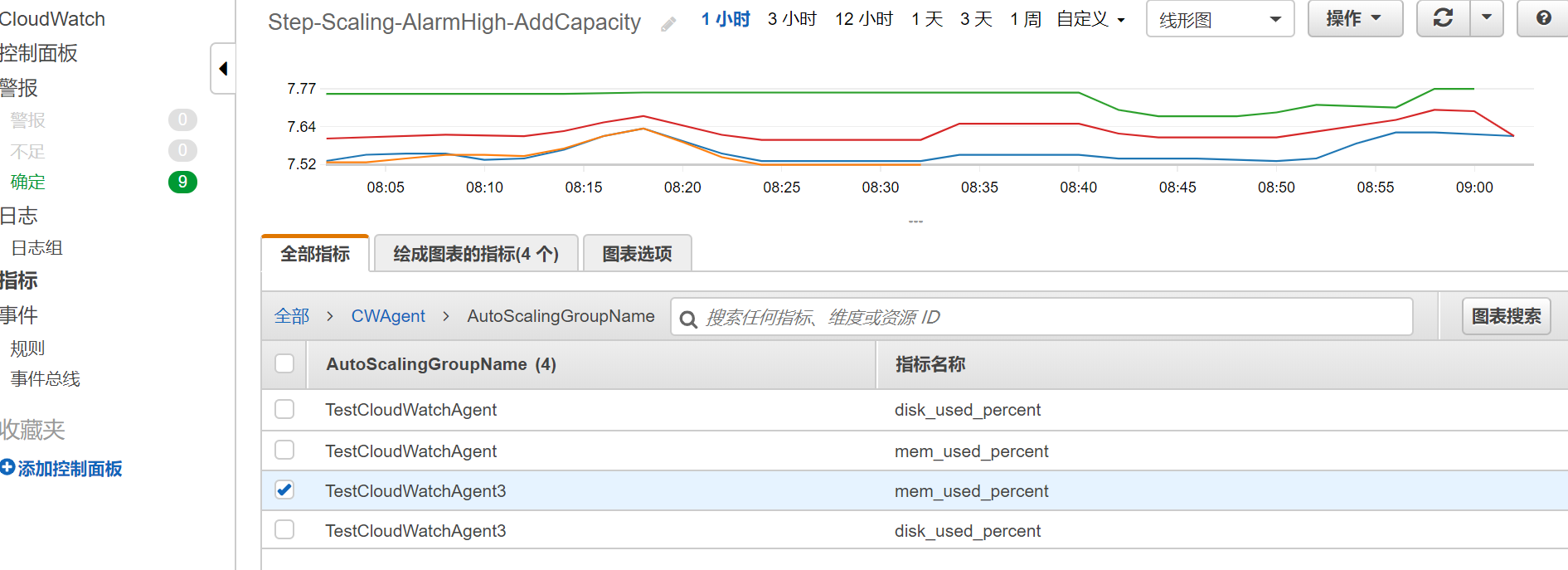This screenshot has width=1568, height=570.
Task: Select the 3 小时 time range
Action: click(793, 19)
